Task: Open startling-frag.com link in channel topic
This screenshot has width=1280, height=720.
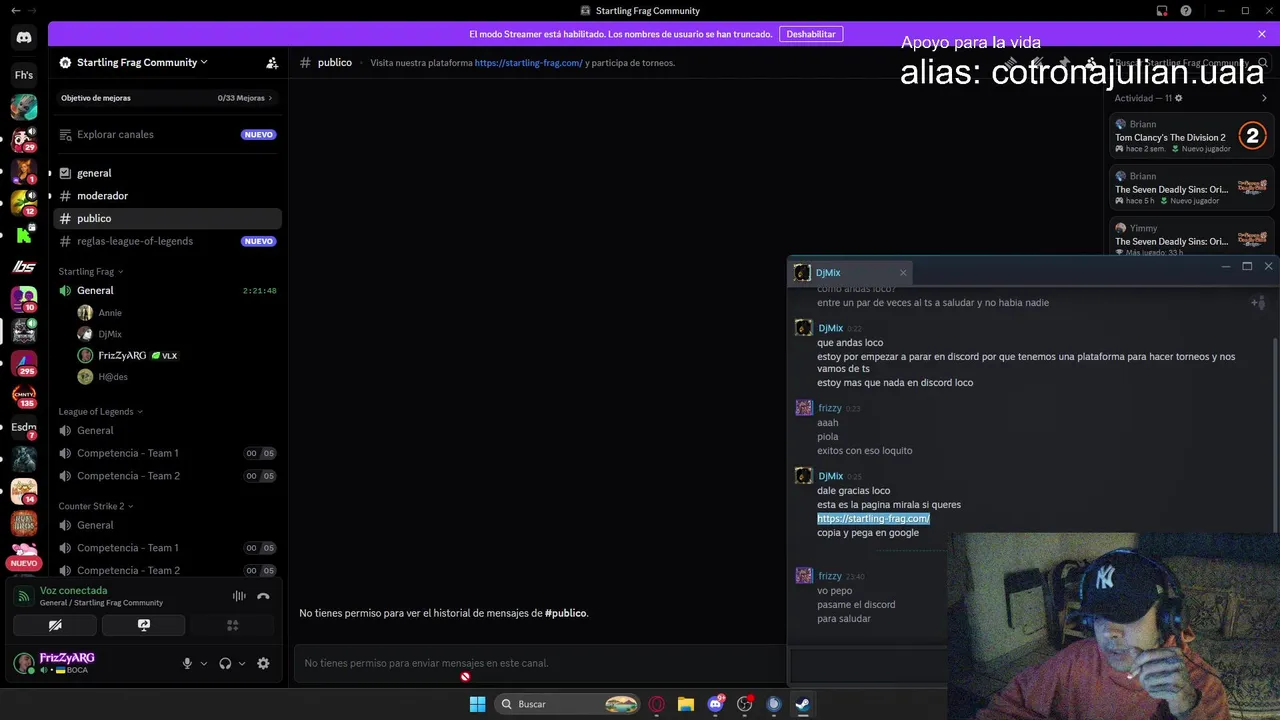Action: tap(529, 62)
